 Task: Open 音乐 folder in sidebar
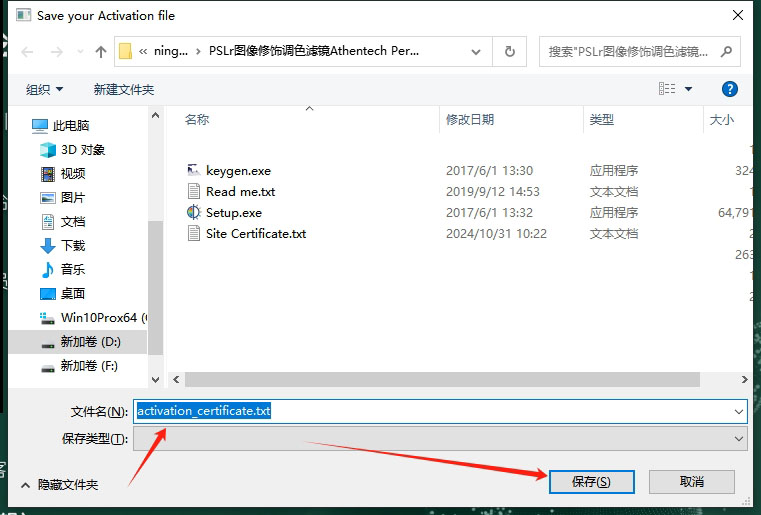63,269
